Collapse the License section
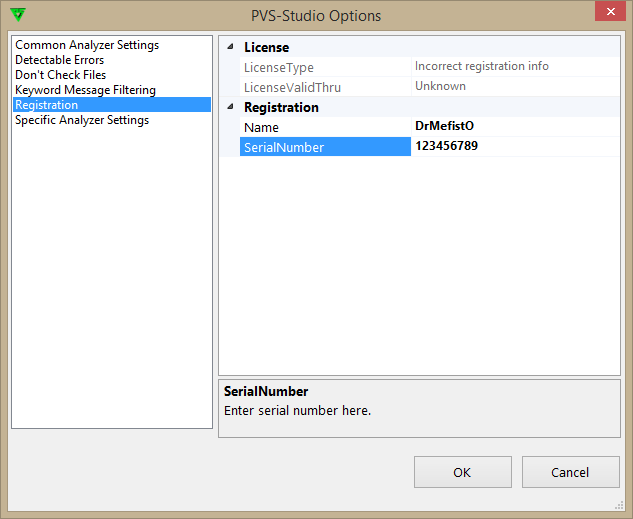 (231, 47)
